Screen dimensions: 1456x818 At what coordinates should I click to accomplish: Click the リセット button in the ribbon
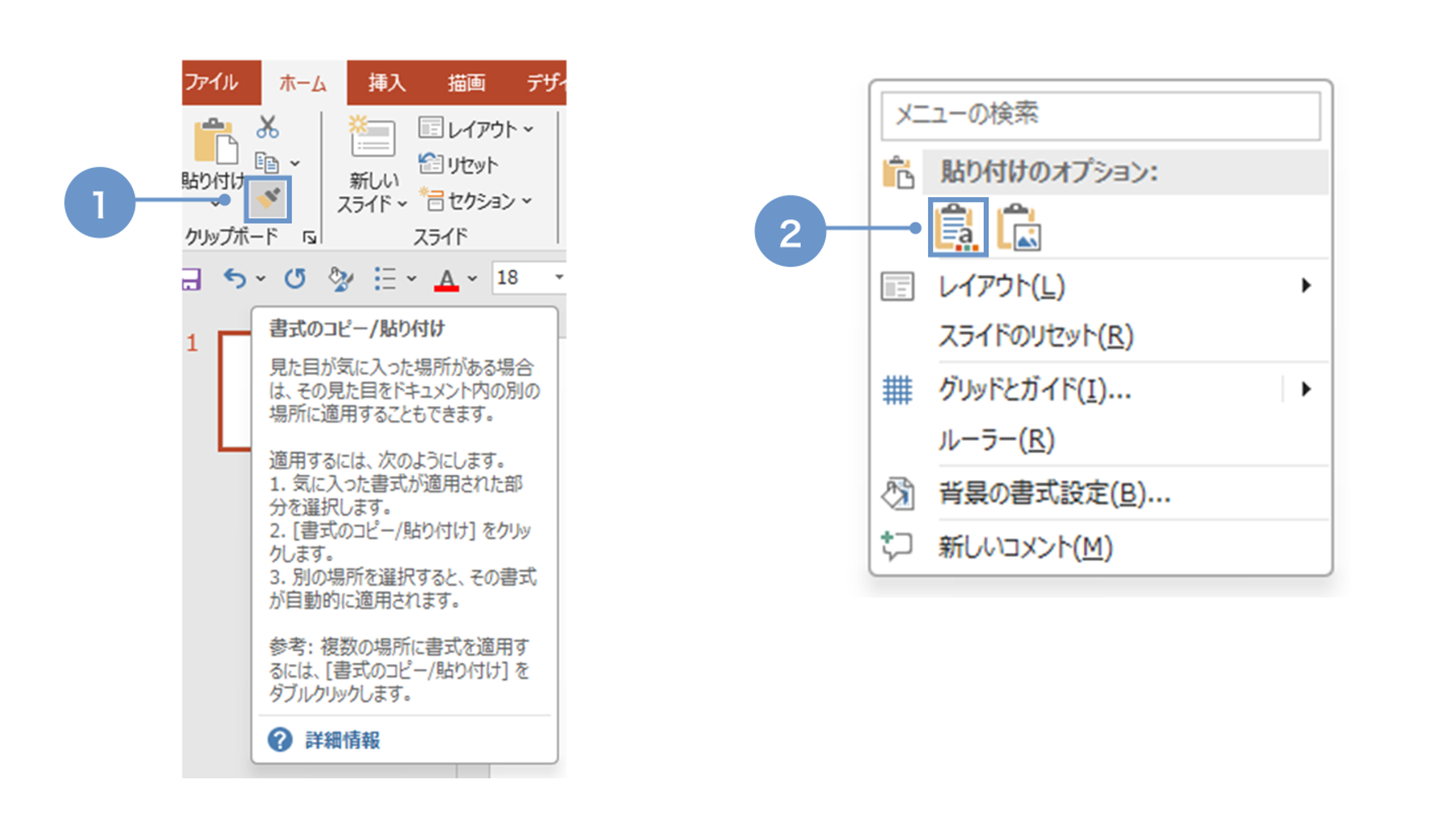[458, 165]
